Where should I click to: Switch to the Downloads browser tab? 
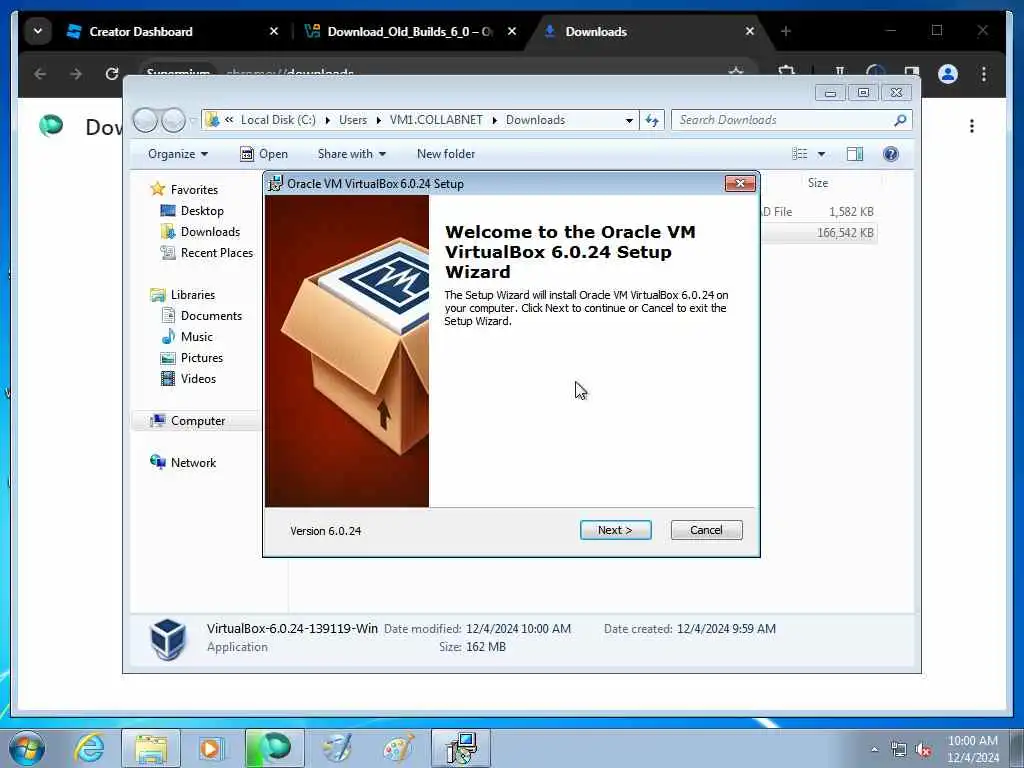(596, 31)
